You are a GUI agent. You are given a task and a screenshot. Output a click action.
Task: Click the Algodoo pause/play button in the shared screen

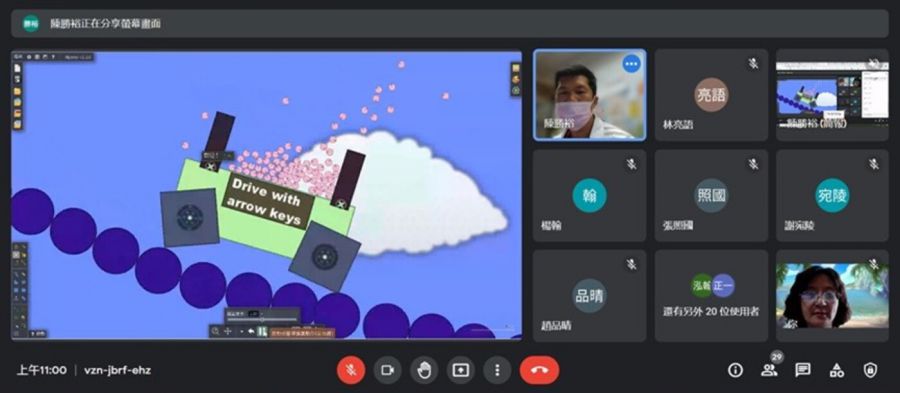tap(262, 331)
